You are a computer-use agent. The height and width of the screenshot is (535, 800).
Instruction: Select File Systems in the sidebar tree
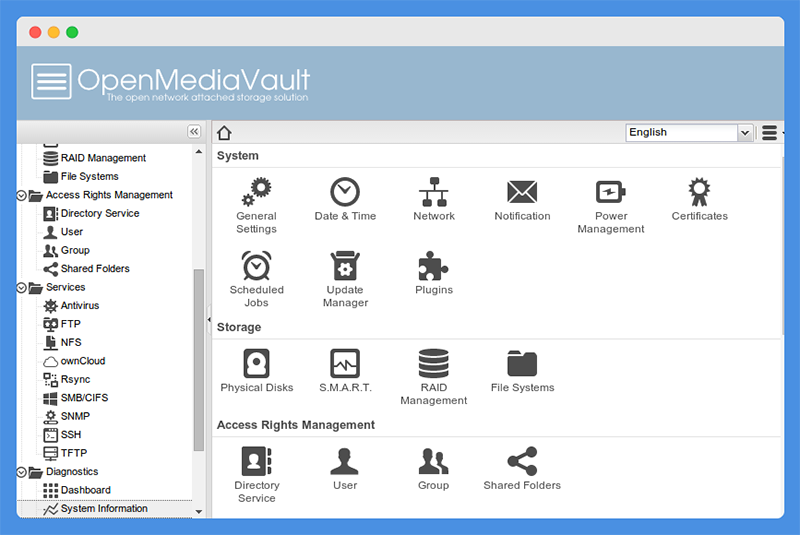point(81,176)
